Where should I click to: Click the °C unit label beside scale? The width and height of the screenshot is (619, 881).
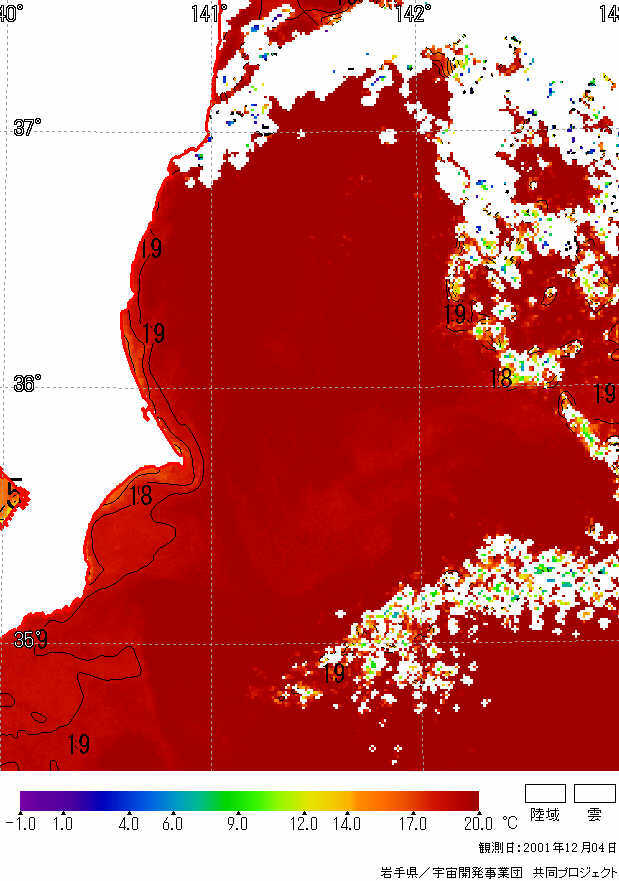[509, 823]
